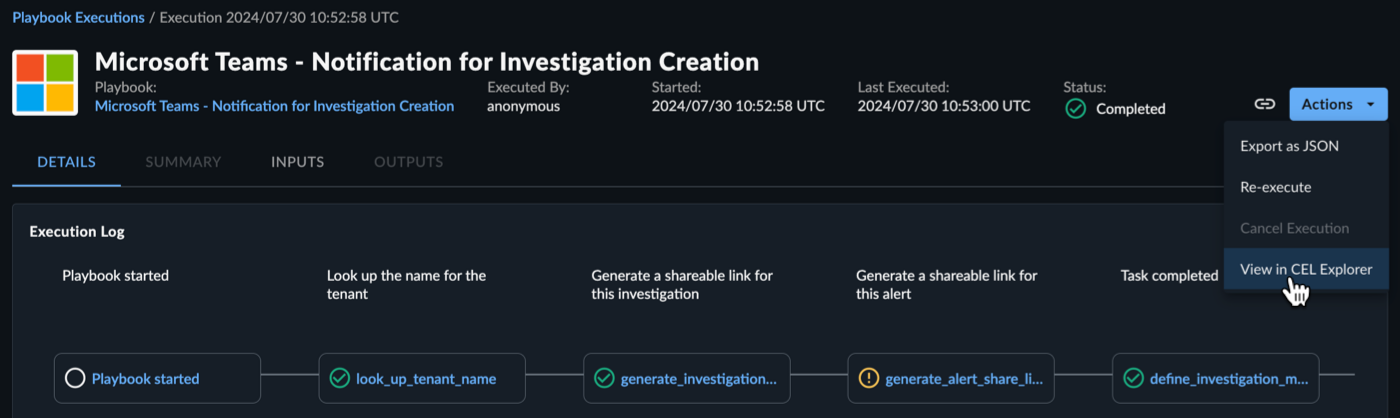Select View in CEL Explorer option
This screenshot has width=1400, height=418.
(1306, 269)
